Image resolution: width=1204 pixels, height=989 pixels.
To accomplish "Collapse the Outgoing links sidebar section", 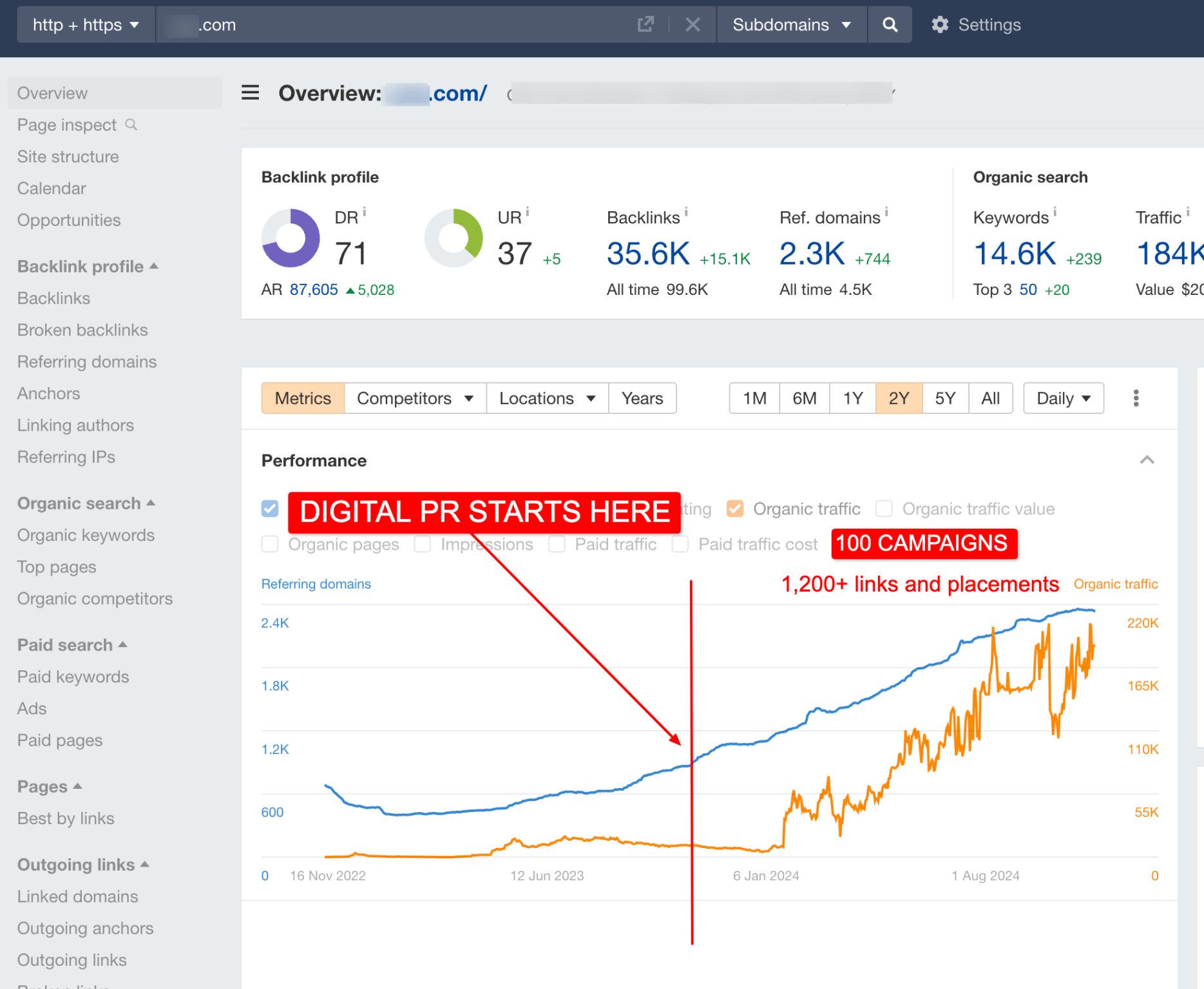I will [145, 864].
